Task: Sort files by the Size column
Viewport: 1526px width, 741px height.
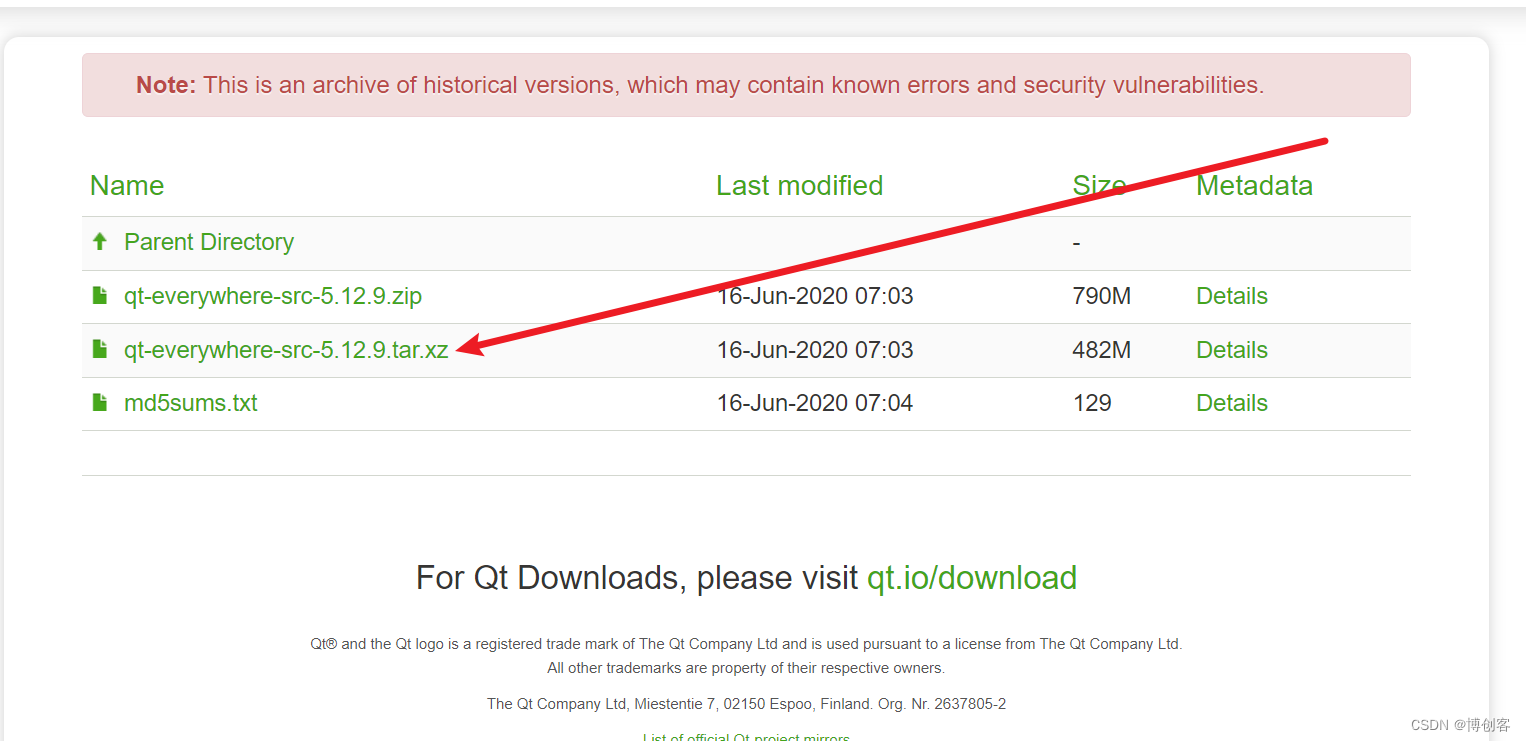Action: tap(1098, 186)
